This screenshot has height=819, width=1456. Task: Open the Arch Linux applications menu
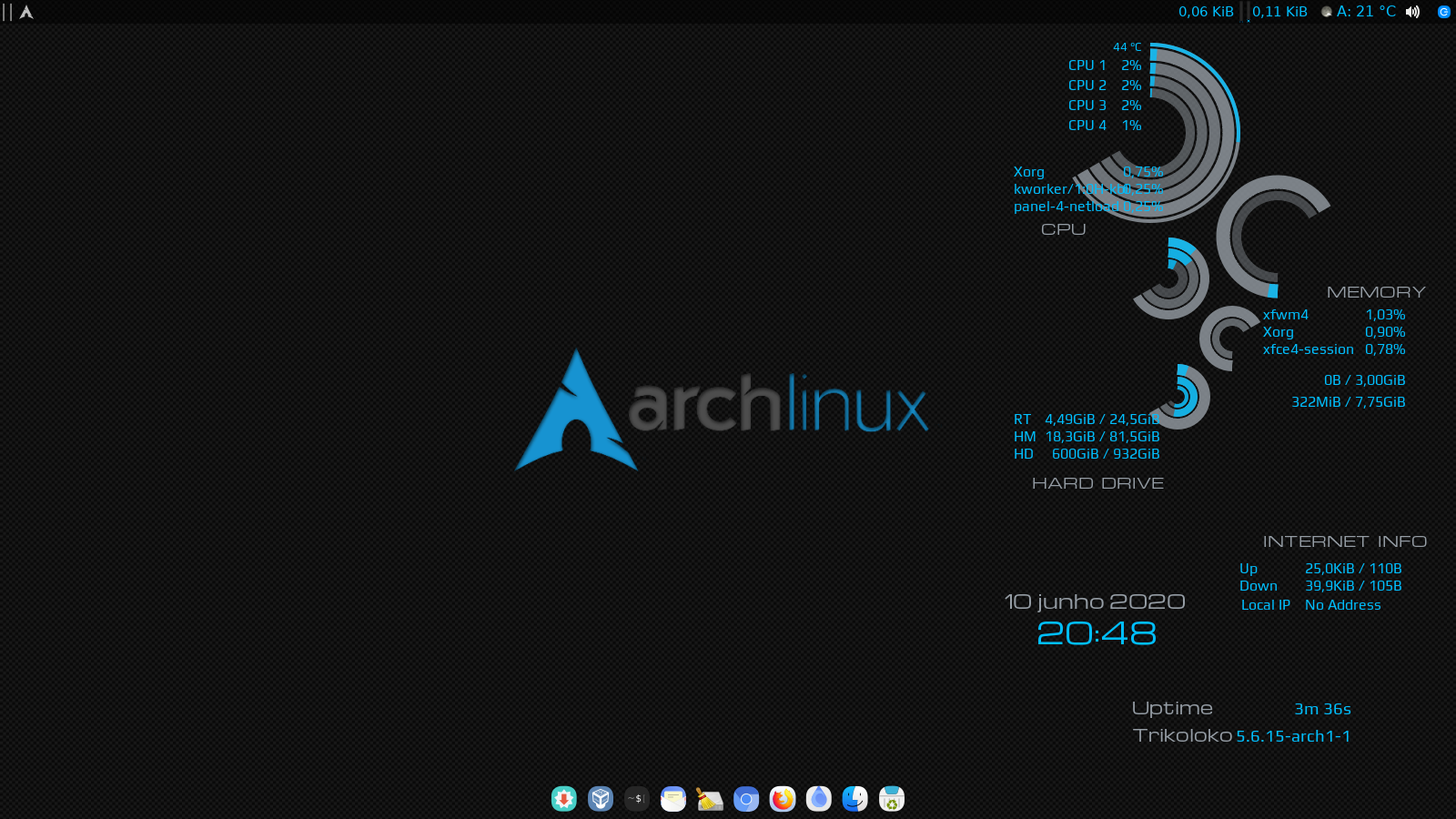26,12
